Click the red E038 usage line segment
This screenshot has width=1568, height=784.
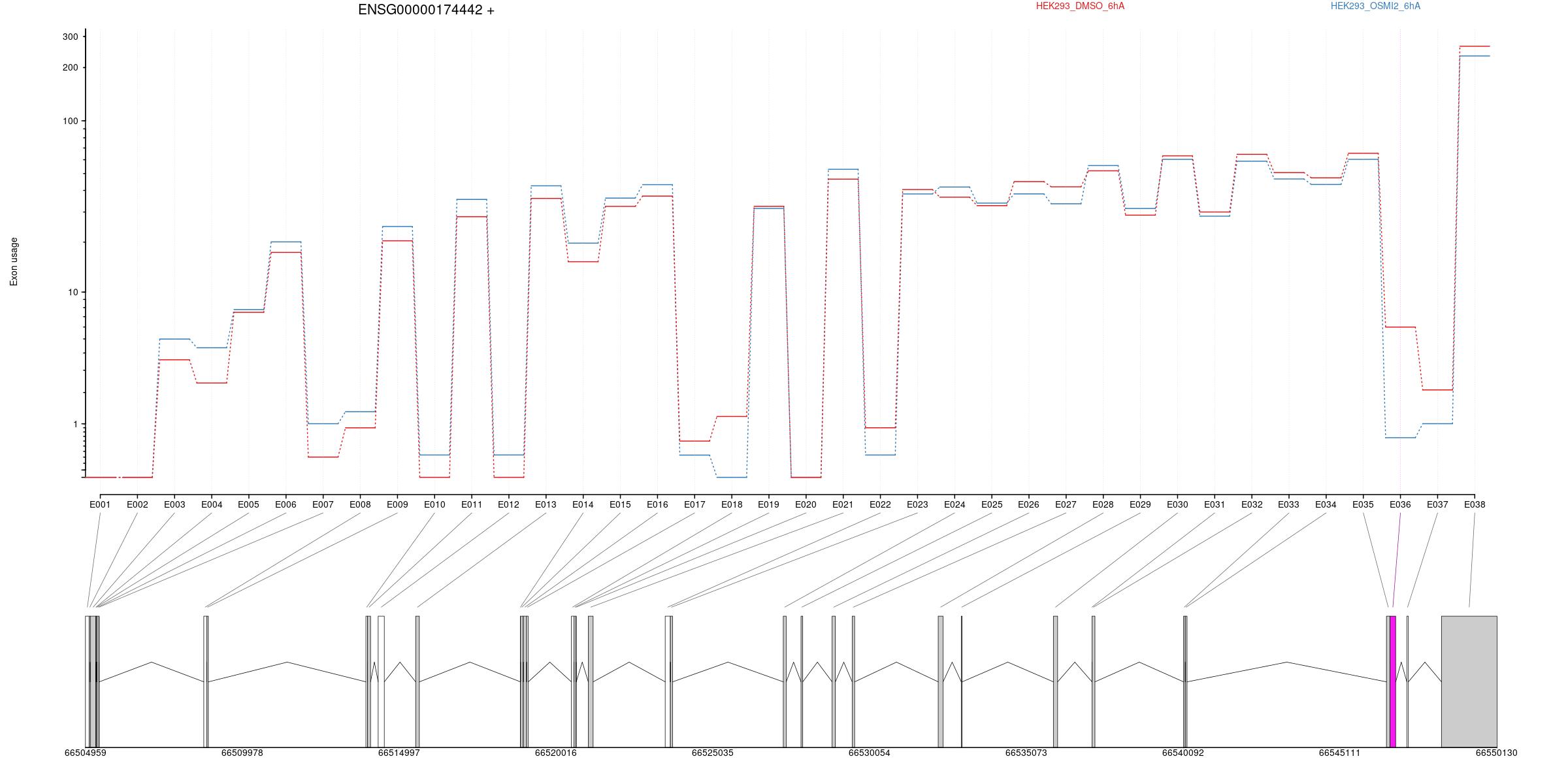1475,46
